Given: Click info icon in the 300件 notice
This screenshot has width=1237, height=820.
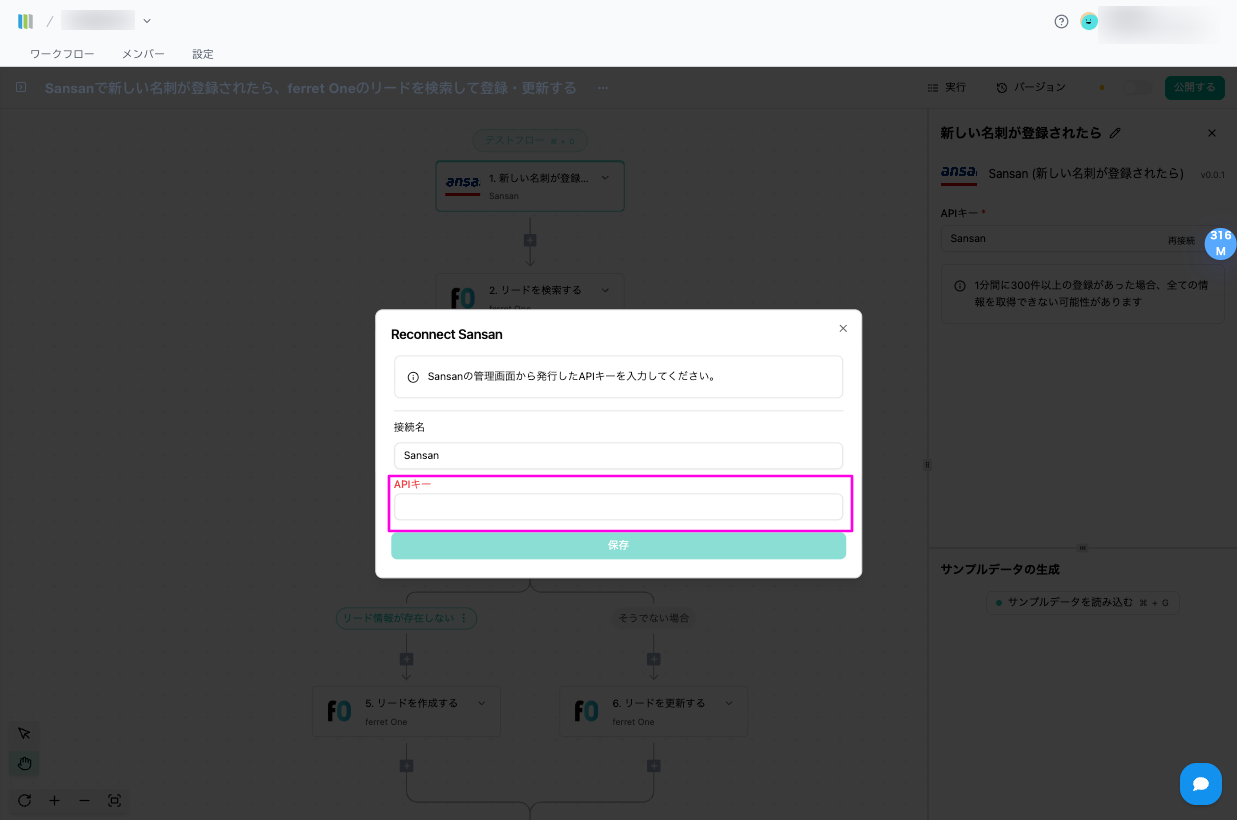Looking at the screenshot, I should [960, 285].
